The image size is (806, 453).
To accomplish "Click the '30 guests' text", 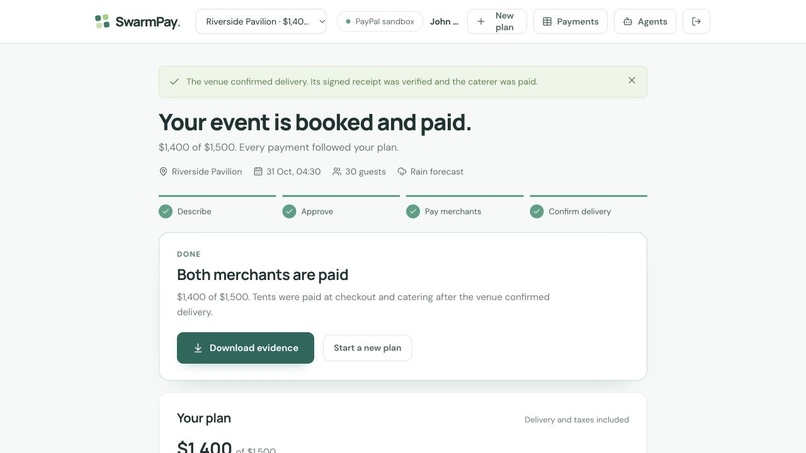I will tap(365, 172).
